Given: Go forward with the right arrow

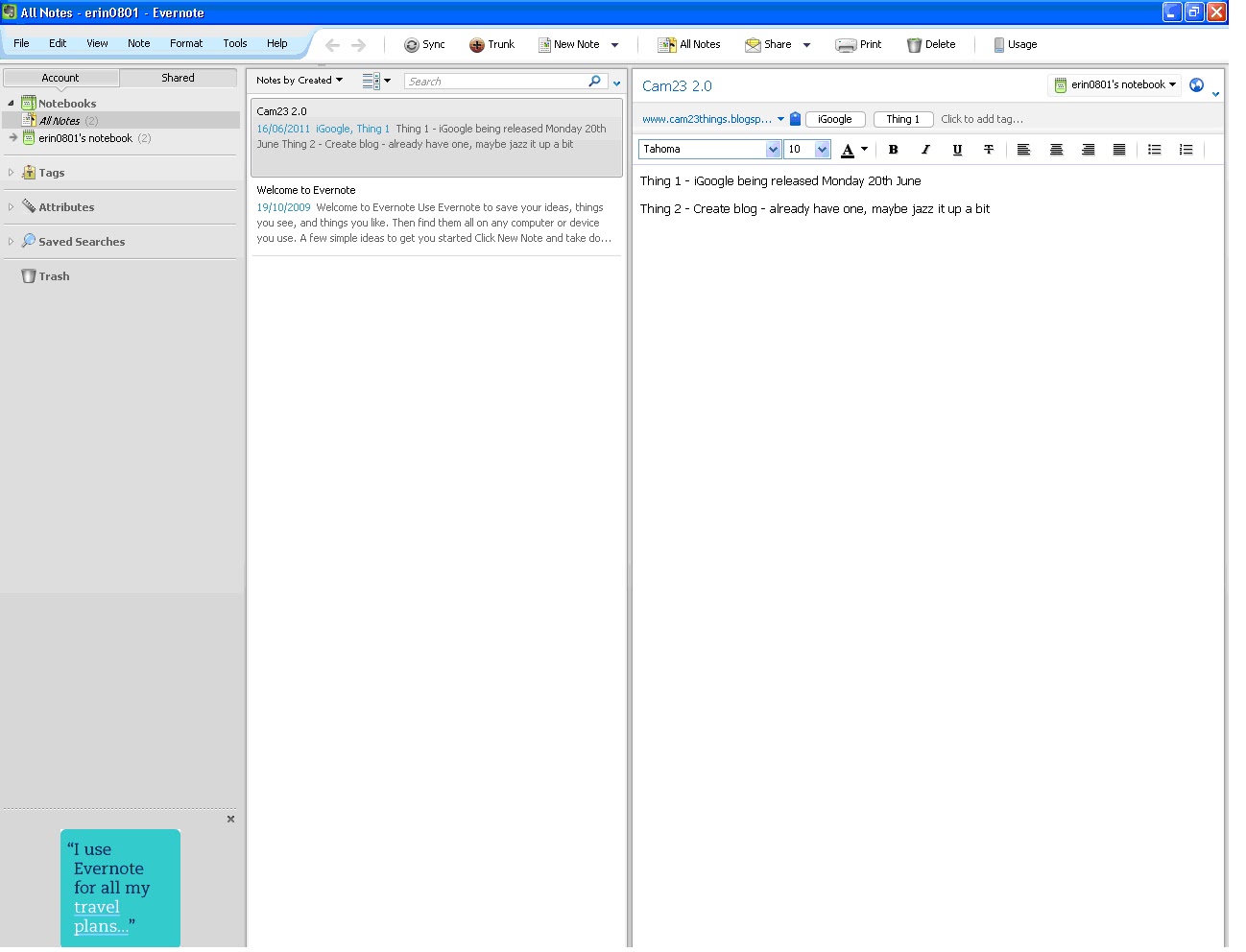Looking at the screenshot, I should click(x=358, y=45).
